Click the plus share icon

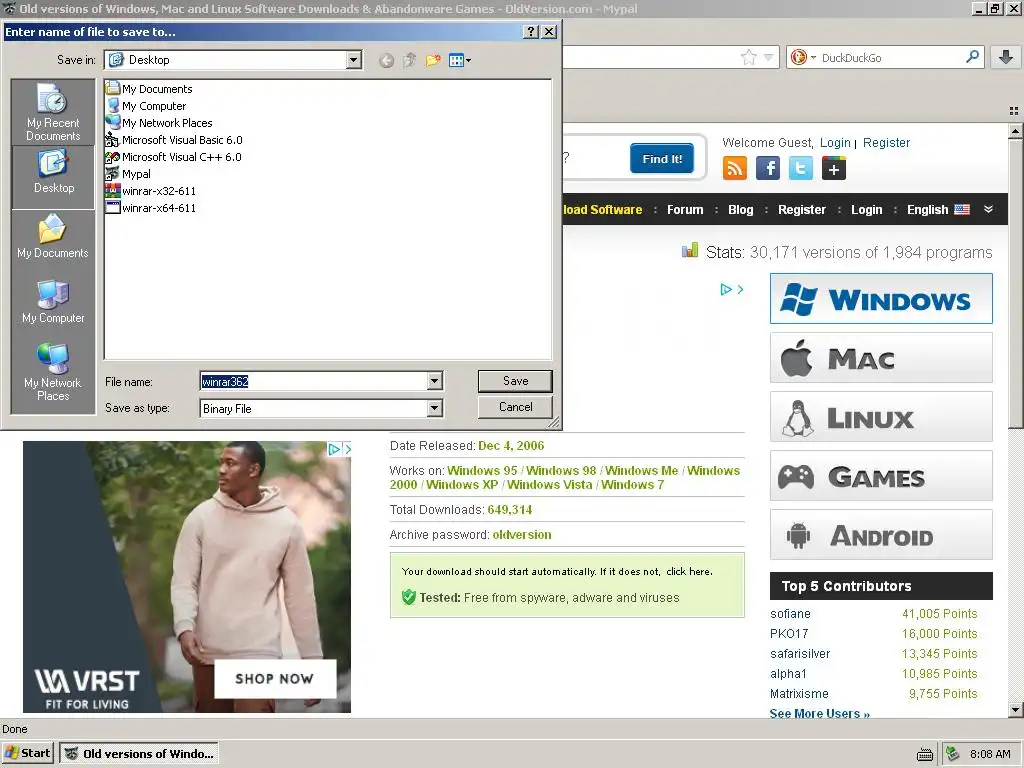834,168
